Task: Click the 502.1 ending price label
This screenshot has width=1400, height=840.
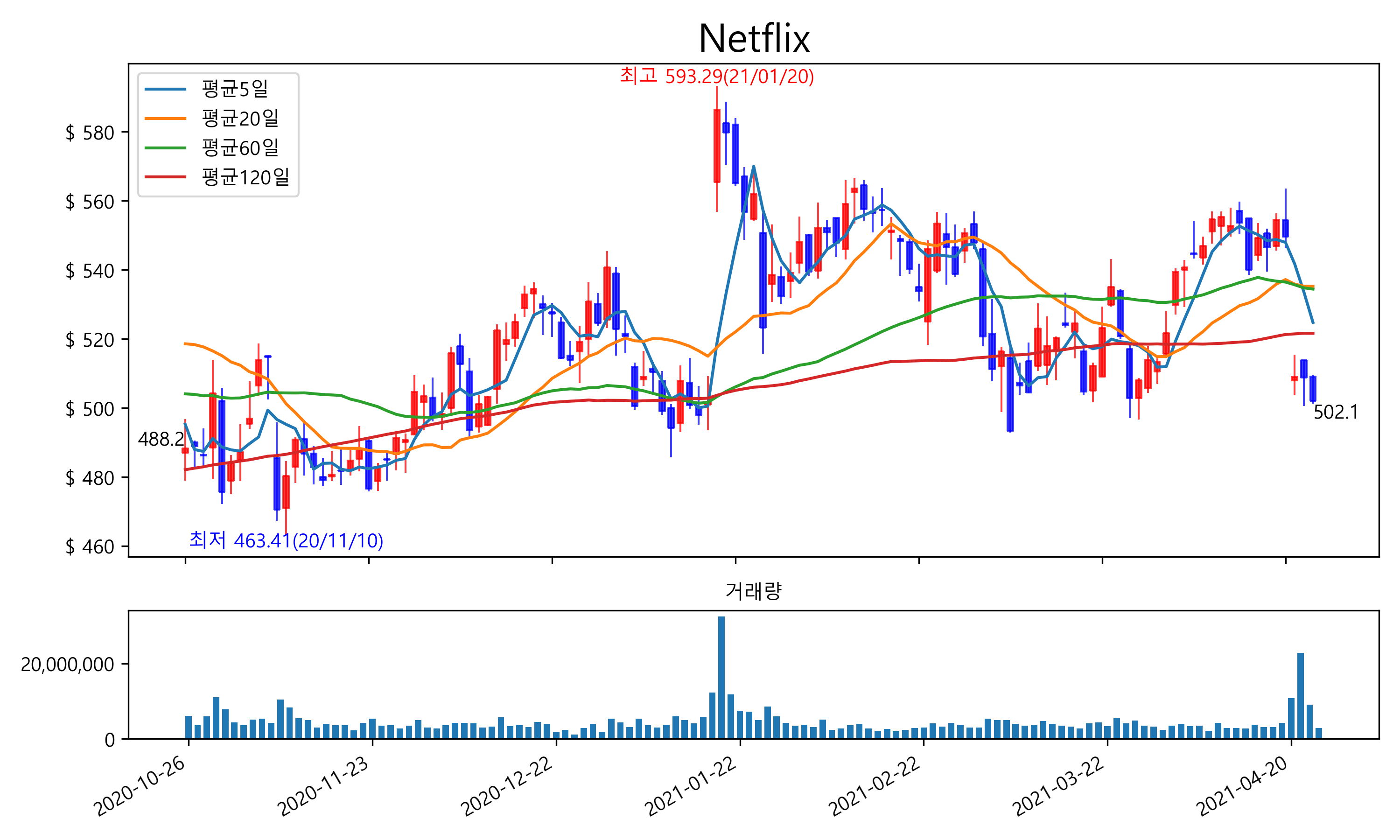Action: tap(1336, 412)
